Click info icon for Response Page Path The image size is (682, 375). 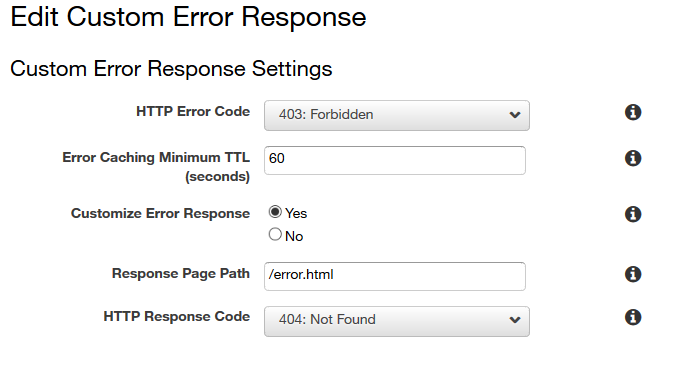(633, 274)
